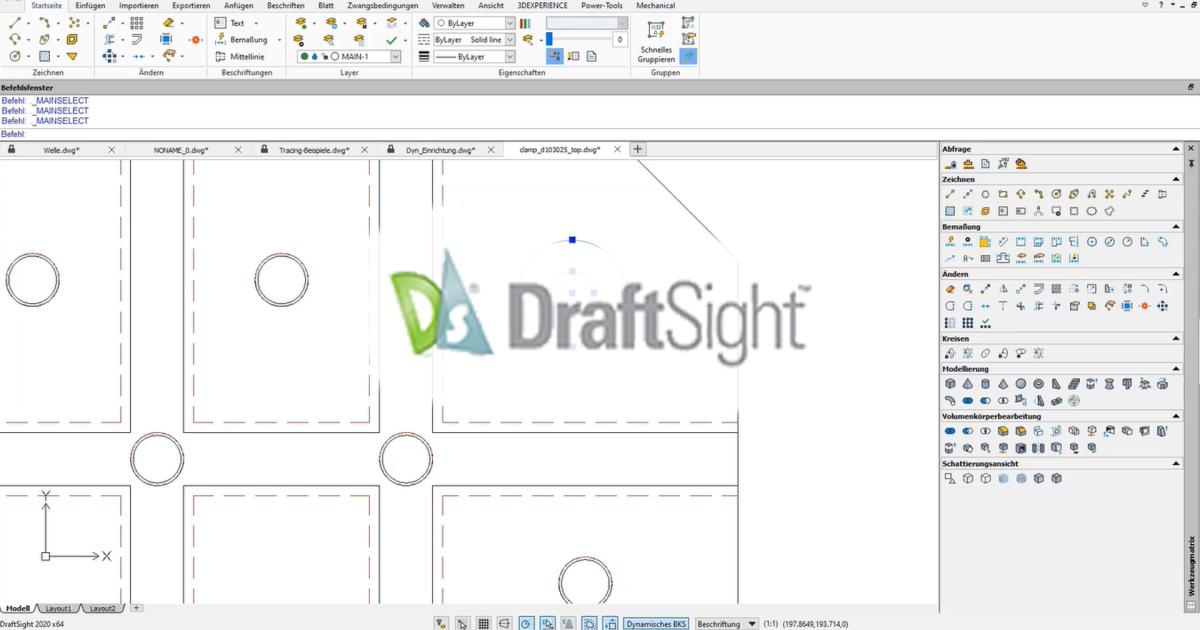This screenshot has width=1200, height=630.
Task: Toggle the grid display in the status bar
Action: click(x=484, y=622)
